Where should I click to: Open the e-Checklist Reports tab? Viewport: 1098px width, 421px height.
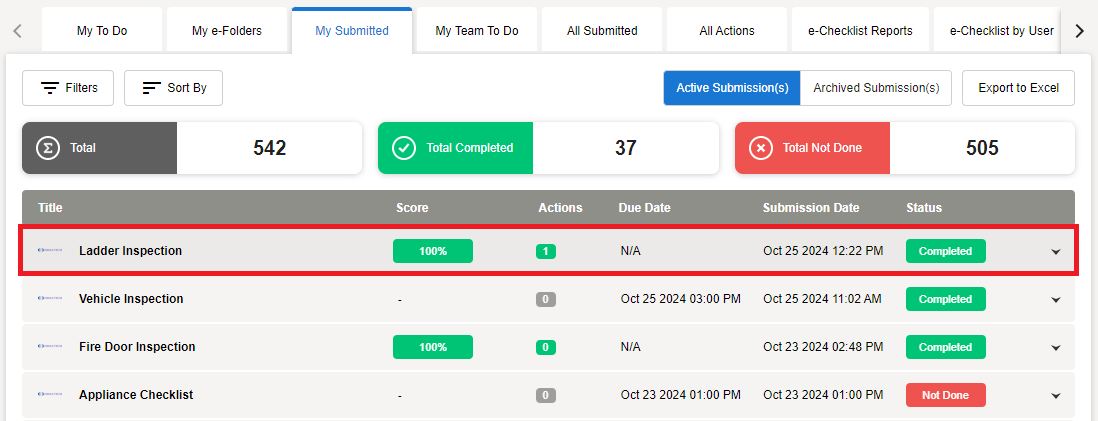pyautogui.click(x=860, y=31)
